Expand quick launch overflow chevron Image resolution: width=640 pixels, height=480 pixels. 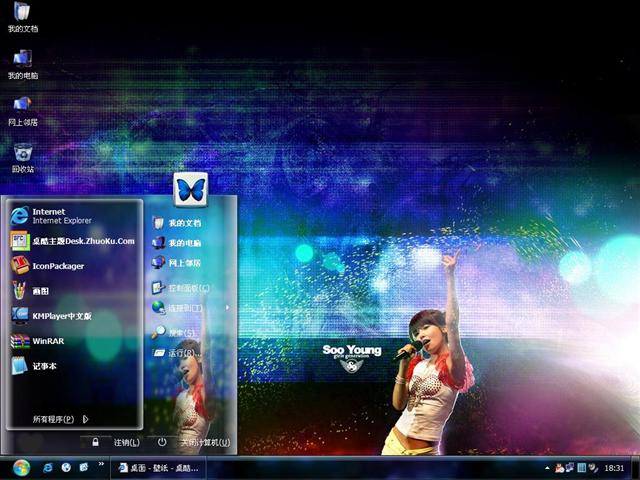[x=101, y=464]
